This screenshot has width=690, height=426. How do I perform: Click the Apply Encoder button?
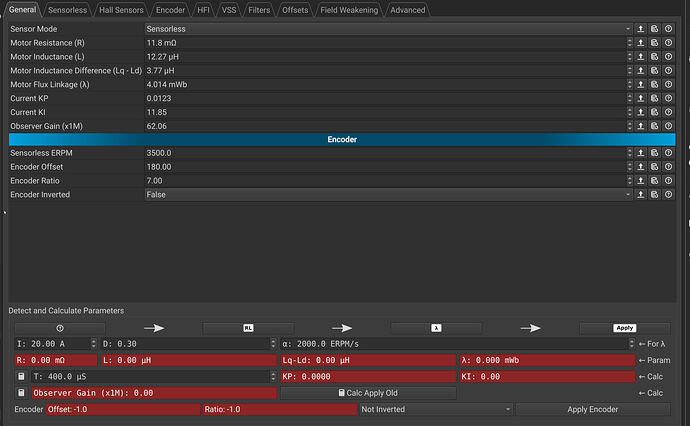point(592,409)
